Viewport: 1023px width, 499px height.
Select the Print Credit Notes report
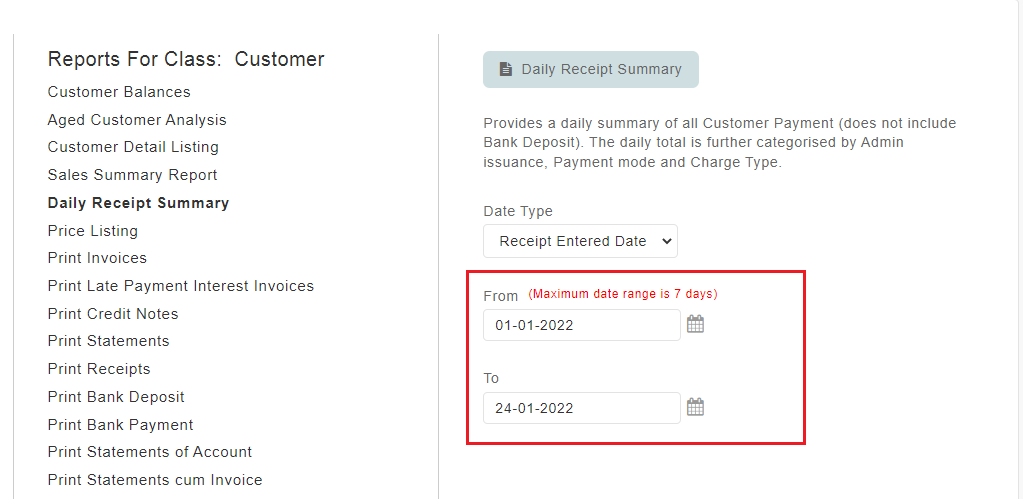point(113,314)
